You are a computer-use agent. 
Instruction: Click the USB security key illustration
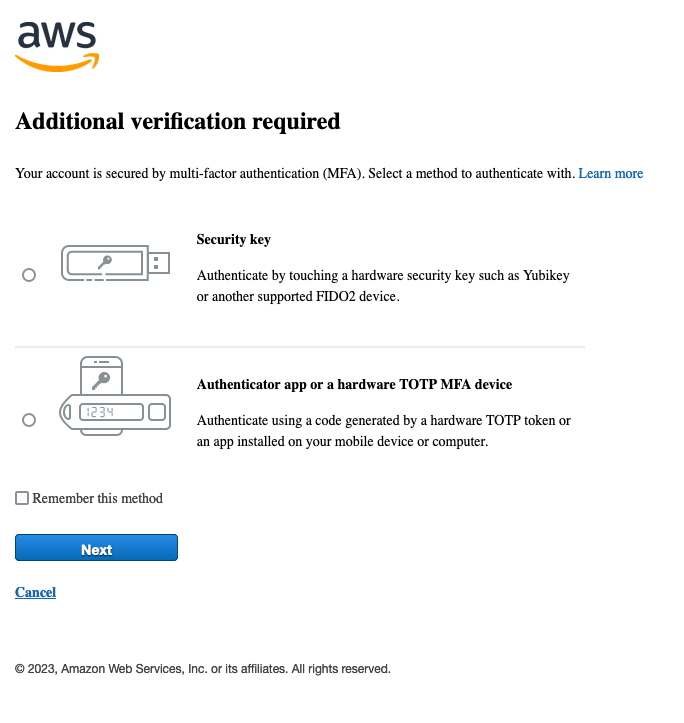(x=115, y=263)
